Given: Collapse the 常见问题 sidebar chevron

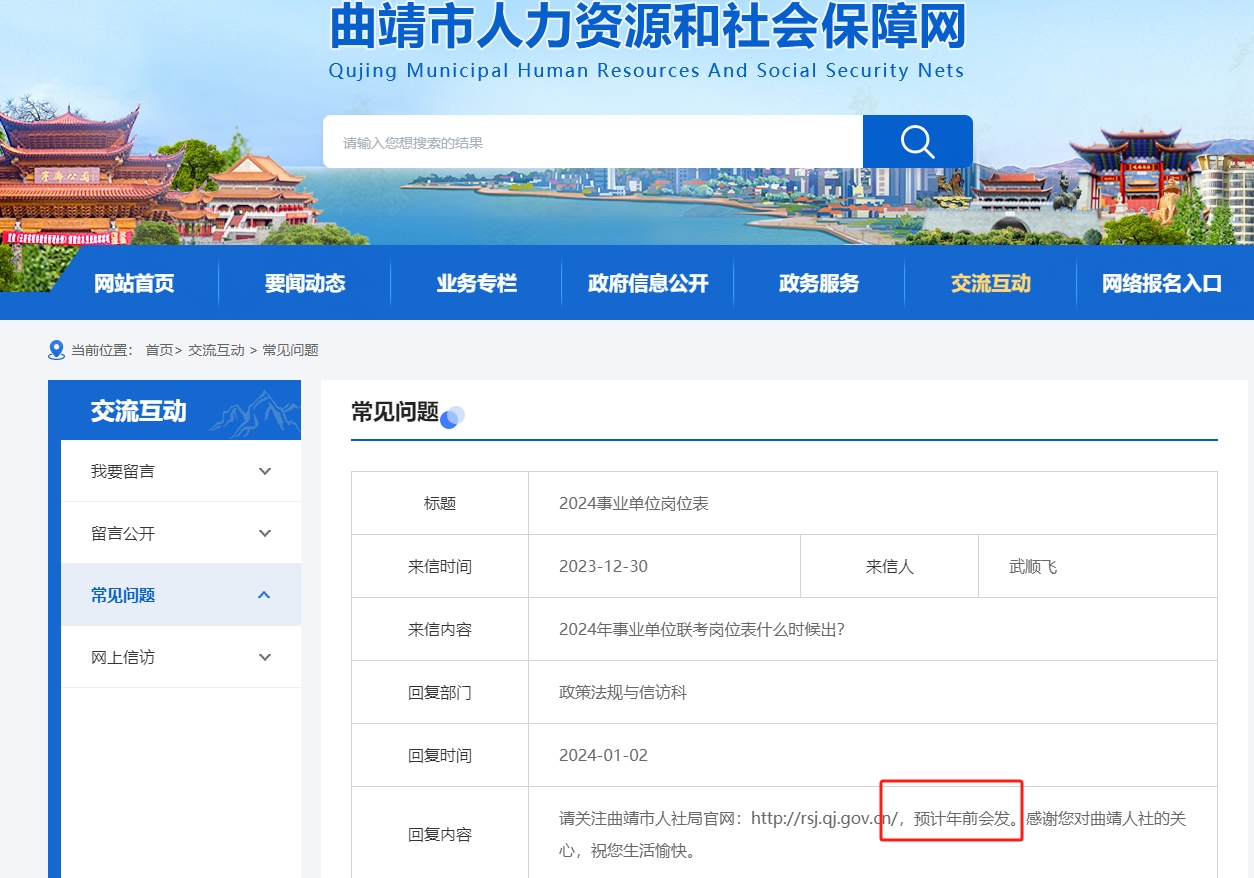Looking at the screenshot, I should (x=265, y=595).
